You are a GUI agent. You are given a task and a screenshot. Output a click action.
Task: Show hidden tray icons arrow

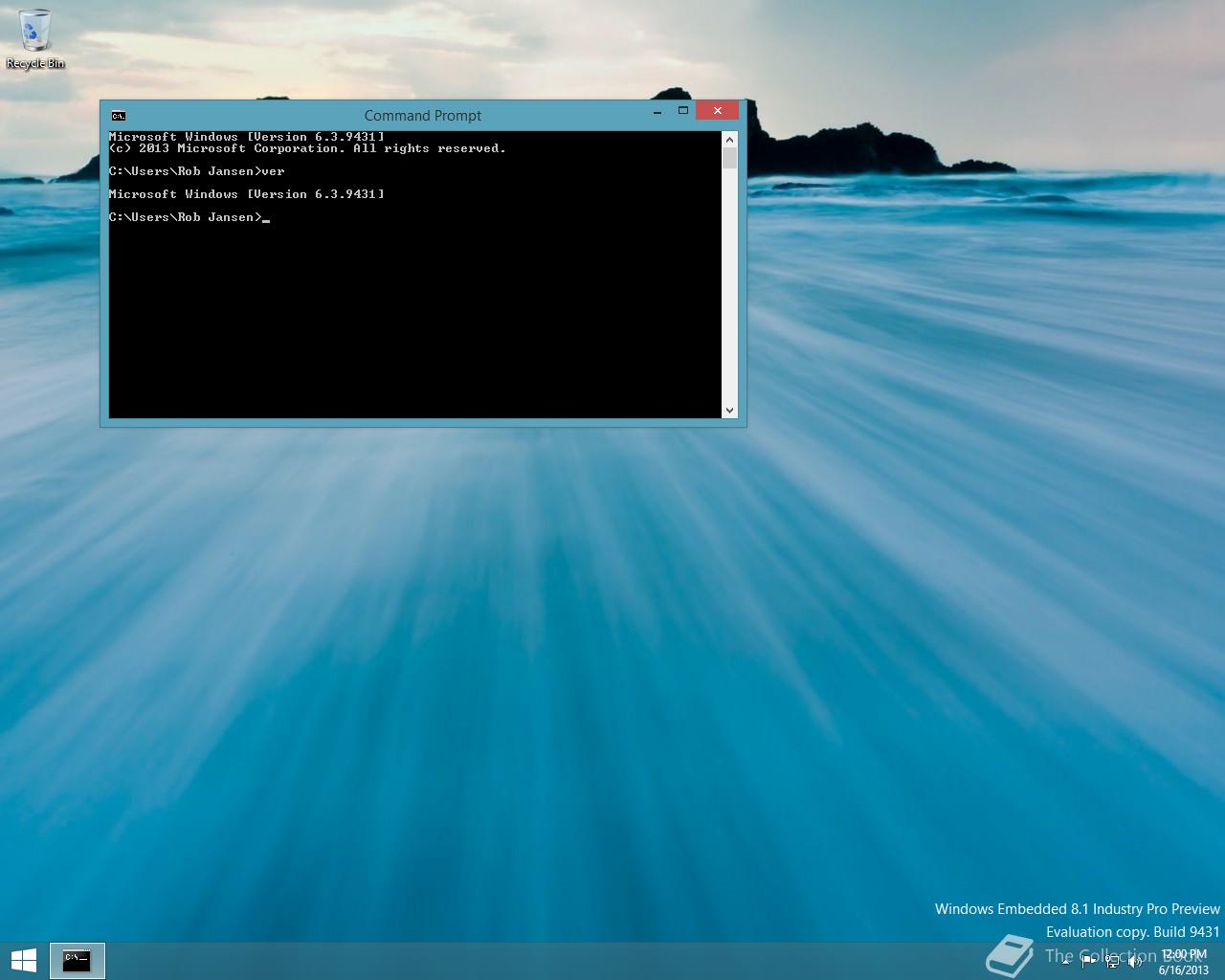1066,962
